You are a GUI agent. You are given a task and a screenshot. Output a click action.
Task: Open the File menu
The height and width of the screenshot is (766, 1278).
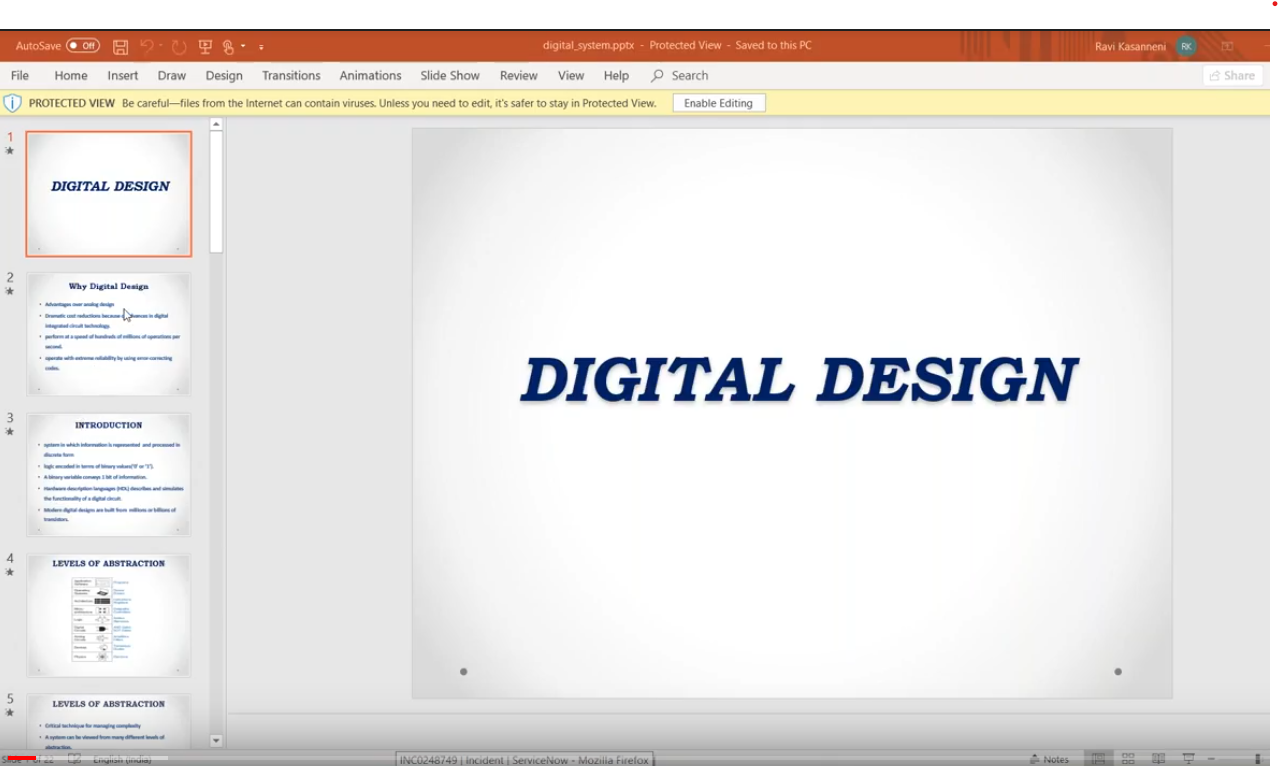click(20, 76)
